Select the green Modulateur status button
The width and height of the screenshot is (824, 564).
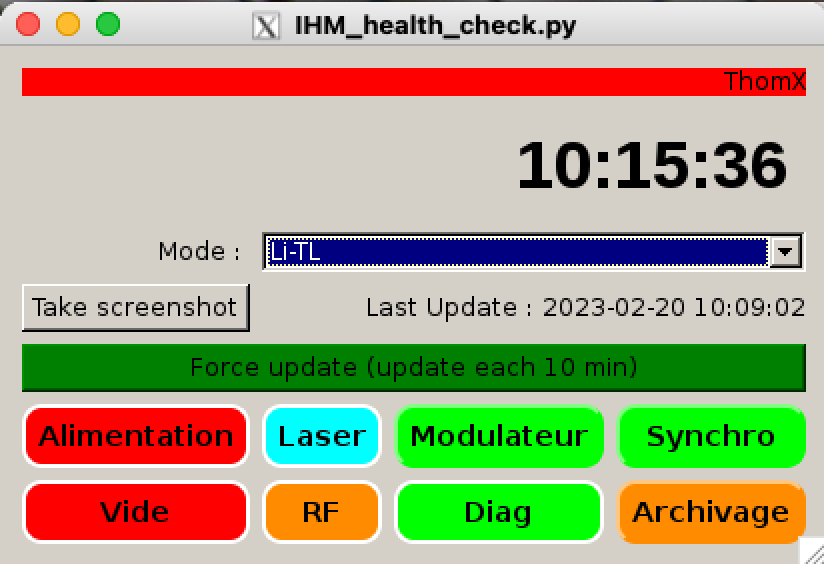point(499,436)
